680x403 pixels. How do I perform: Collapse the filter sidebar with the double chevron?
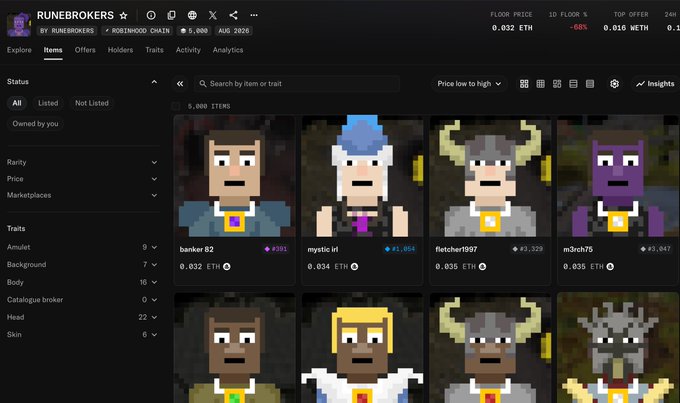point(180,84)
